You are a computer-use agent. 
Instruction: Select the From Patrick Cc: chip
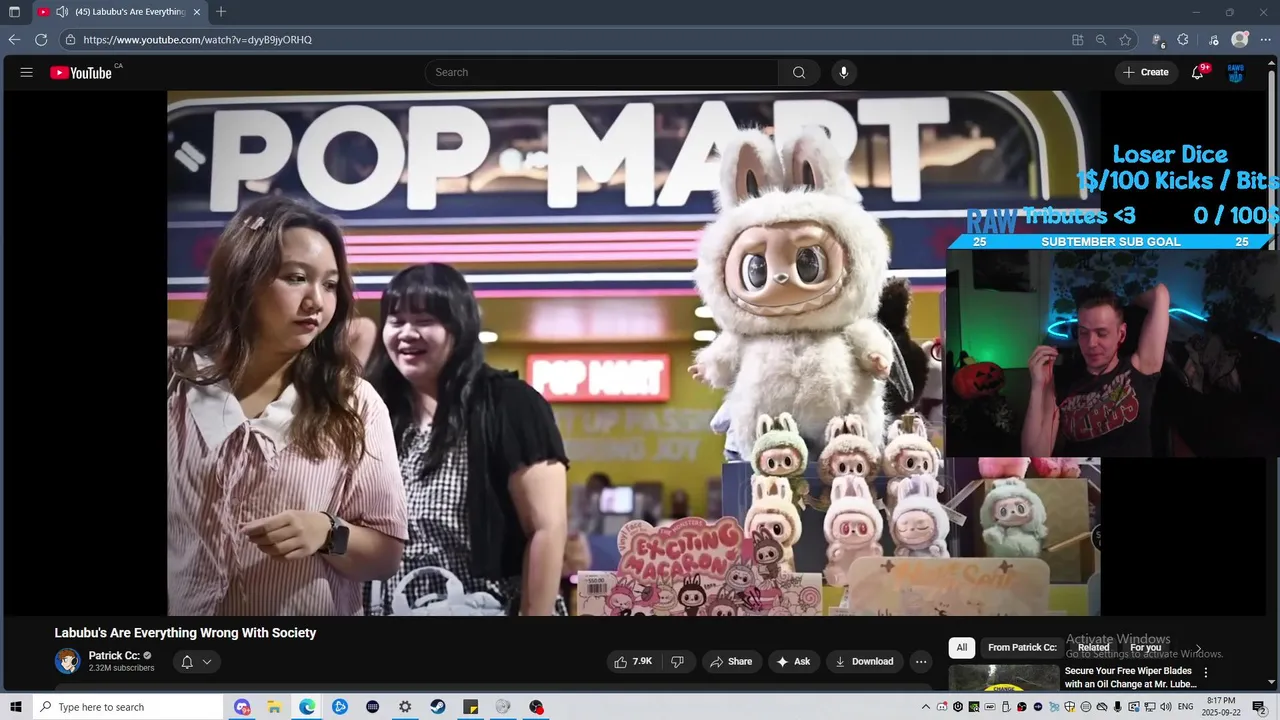point(1022,648)
